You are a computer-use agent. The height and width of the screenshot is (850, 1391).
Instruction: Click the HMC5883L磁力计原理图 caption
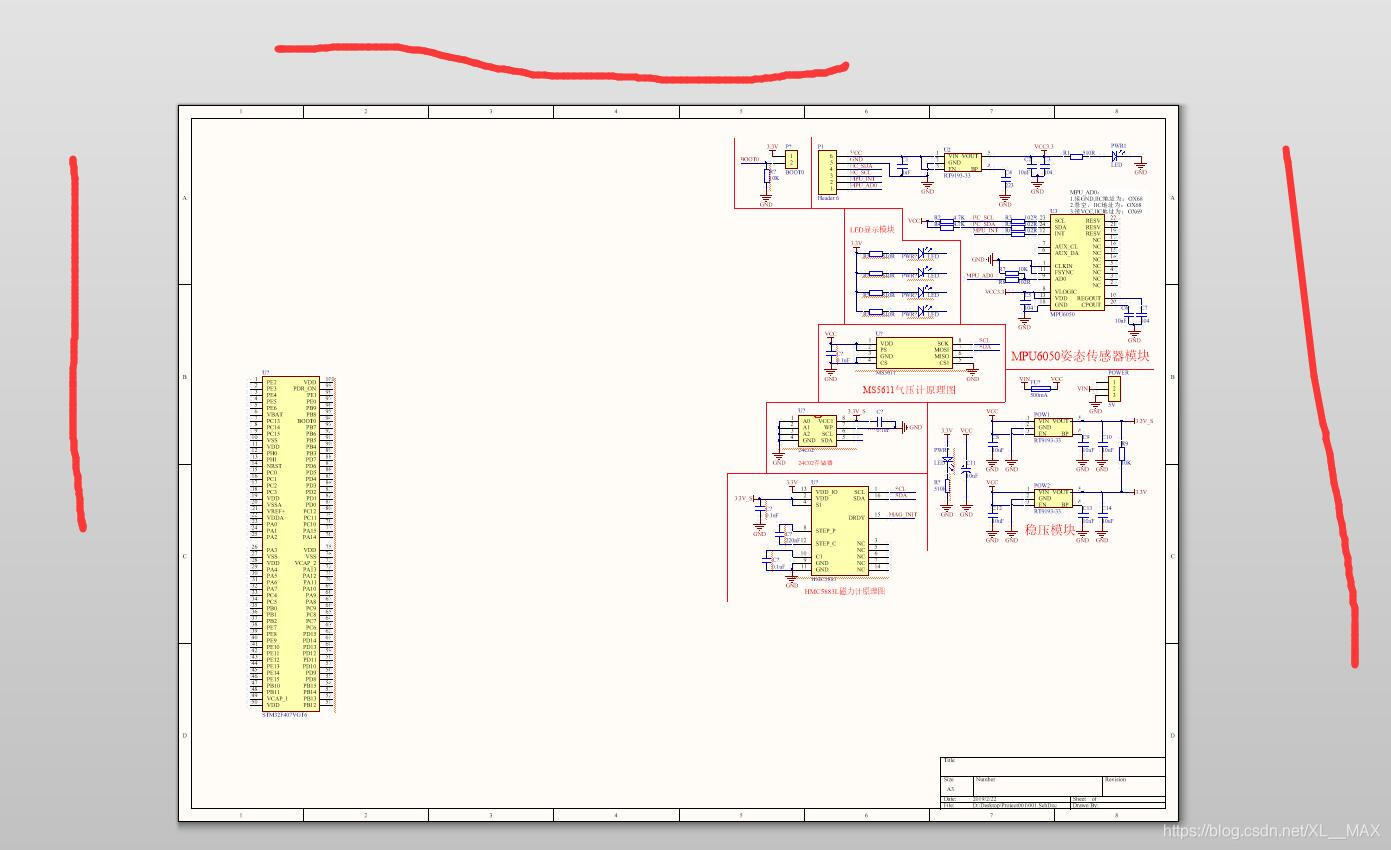pos(844,591)
